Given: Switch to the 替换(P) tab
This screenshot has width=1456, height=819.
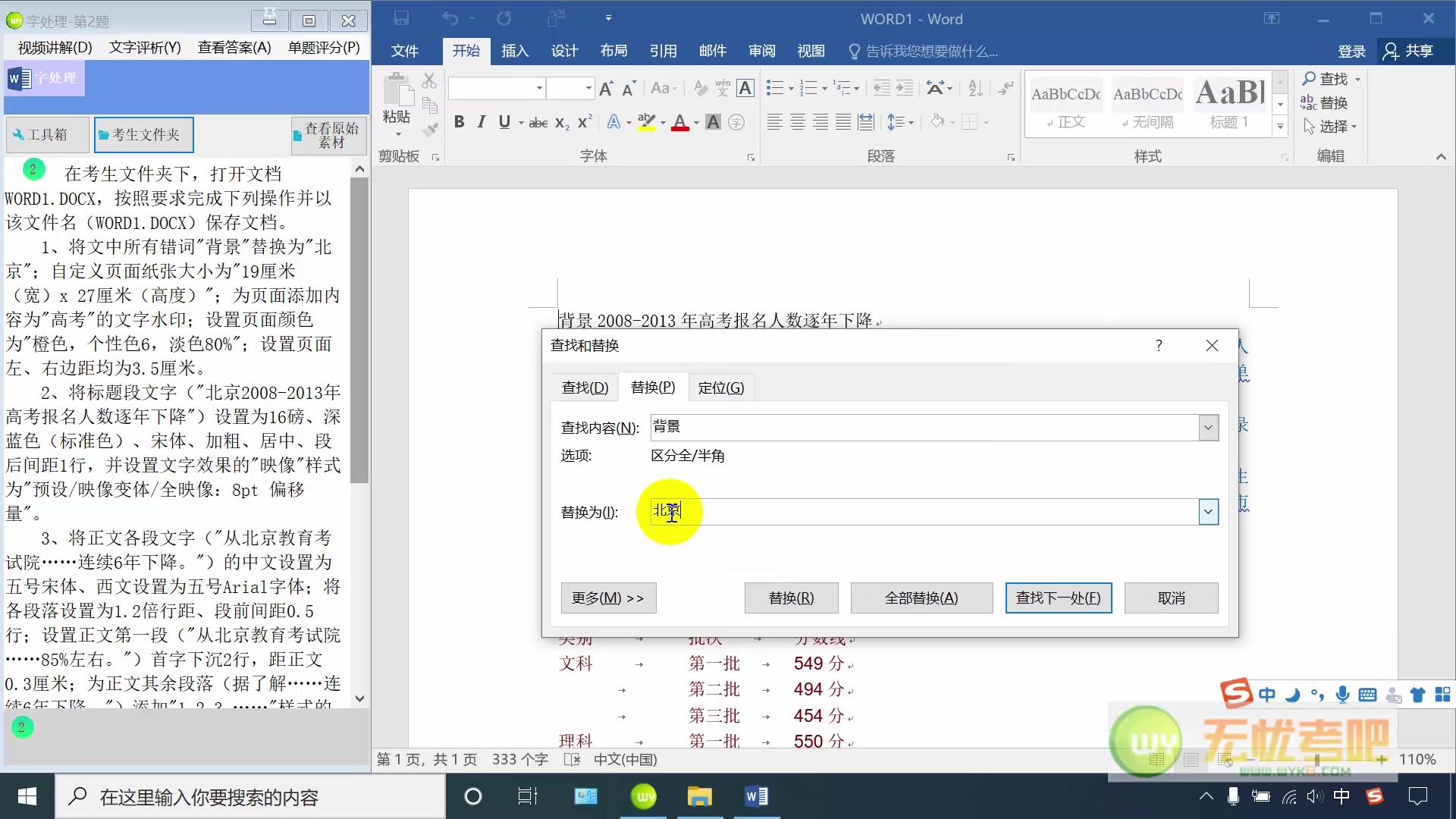Looking at the screenshot, I should pyautogui.click(x=652, y=387).
